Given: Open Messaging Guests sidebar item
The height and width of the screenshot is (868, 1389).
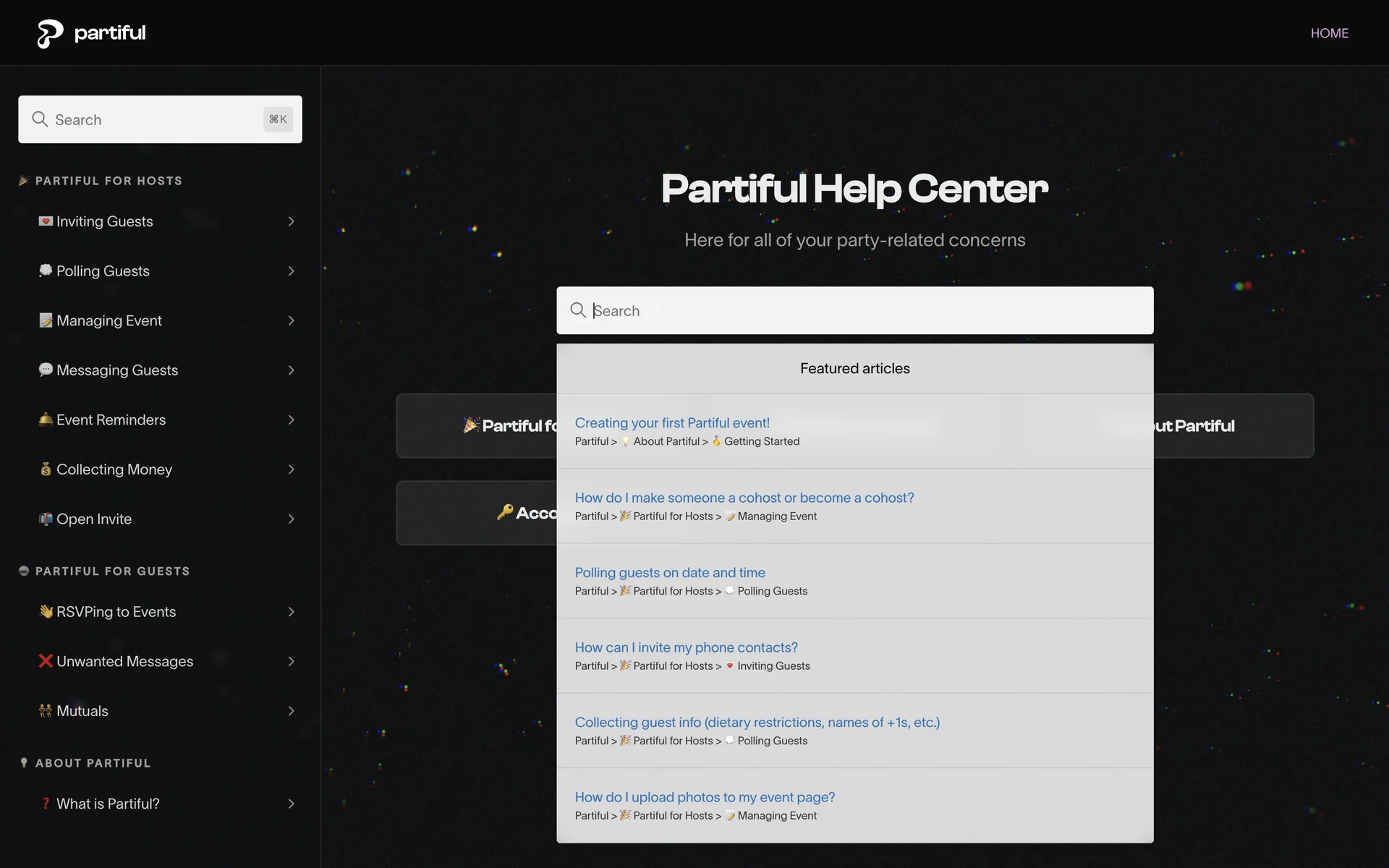Looking at the screenshot, I should (117, 370).
